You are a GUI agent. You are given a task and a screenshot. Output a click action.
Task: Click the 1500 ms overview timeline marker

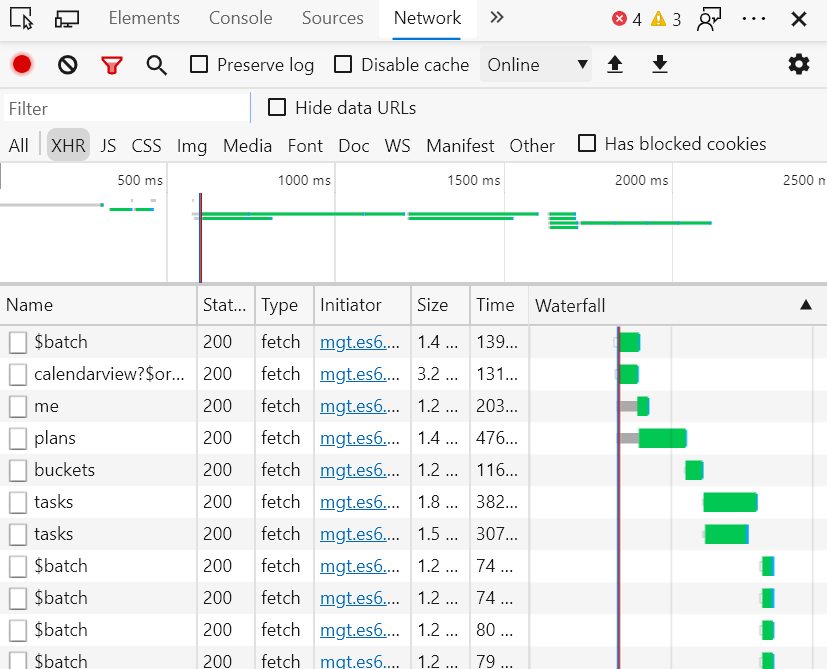pyautogui.click(x=474, y=180)
